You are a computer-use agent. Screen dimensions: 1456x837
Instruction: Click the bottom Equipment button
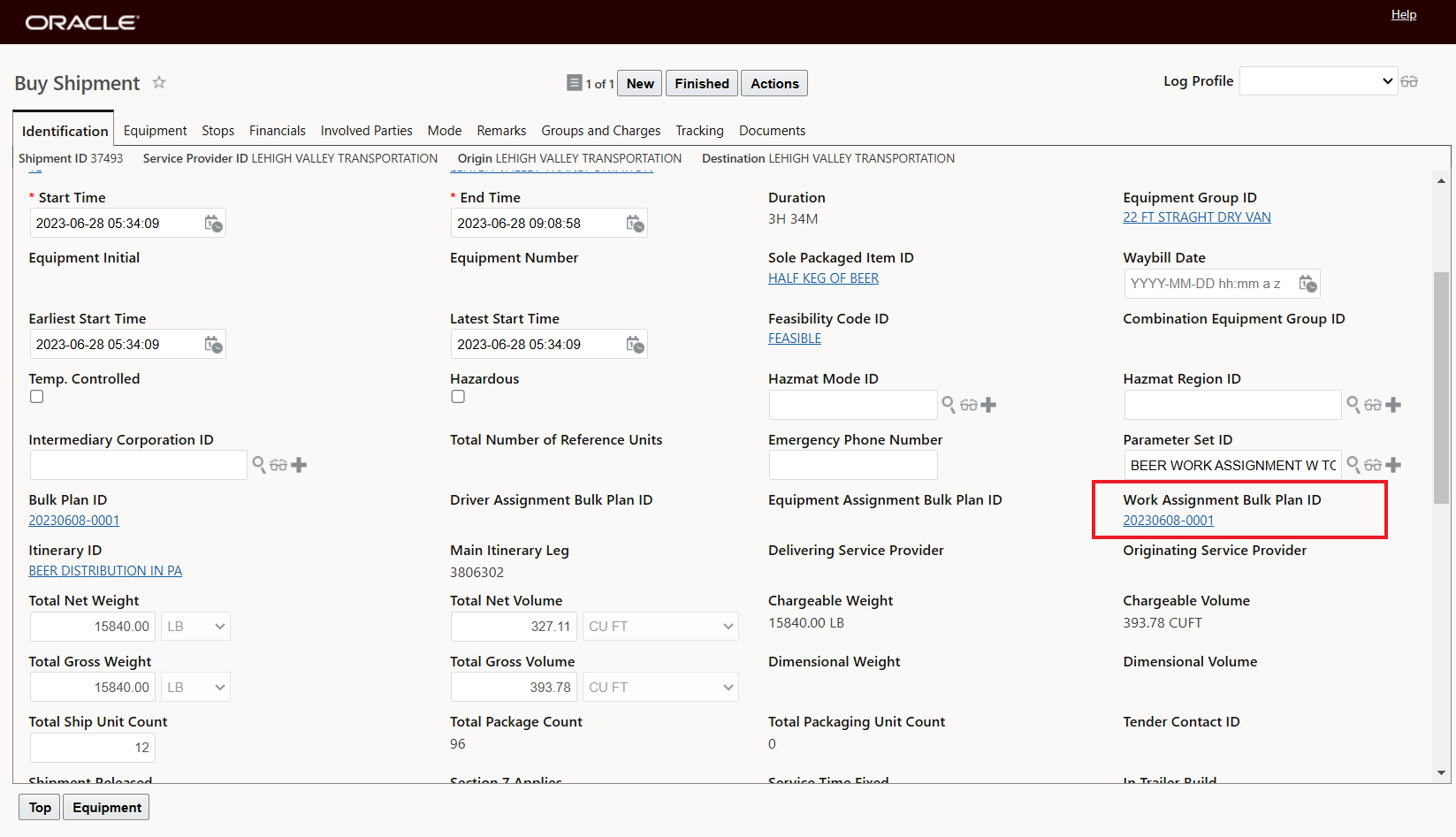pyautogui.click(x=107, y=807)
